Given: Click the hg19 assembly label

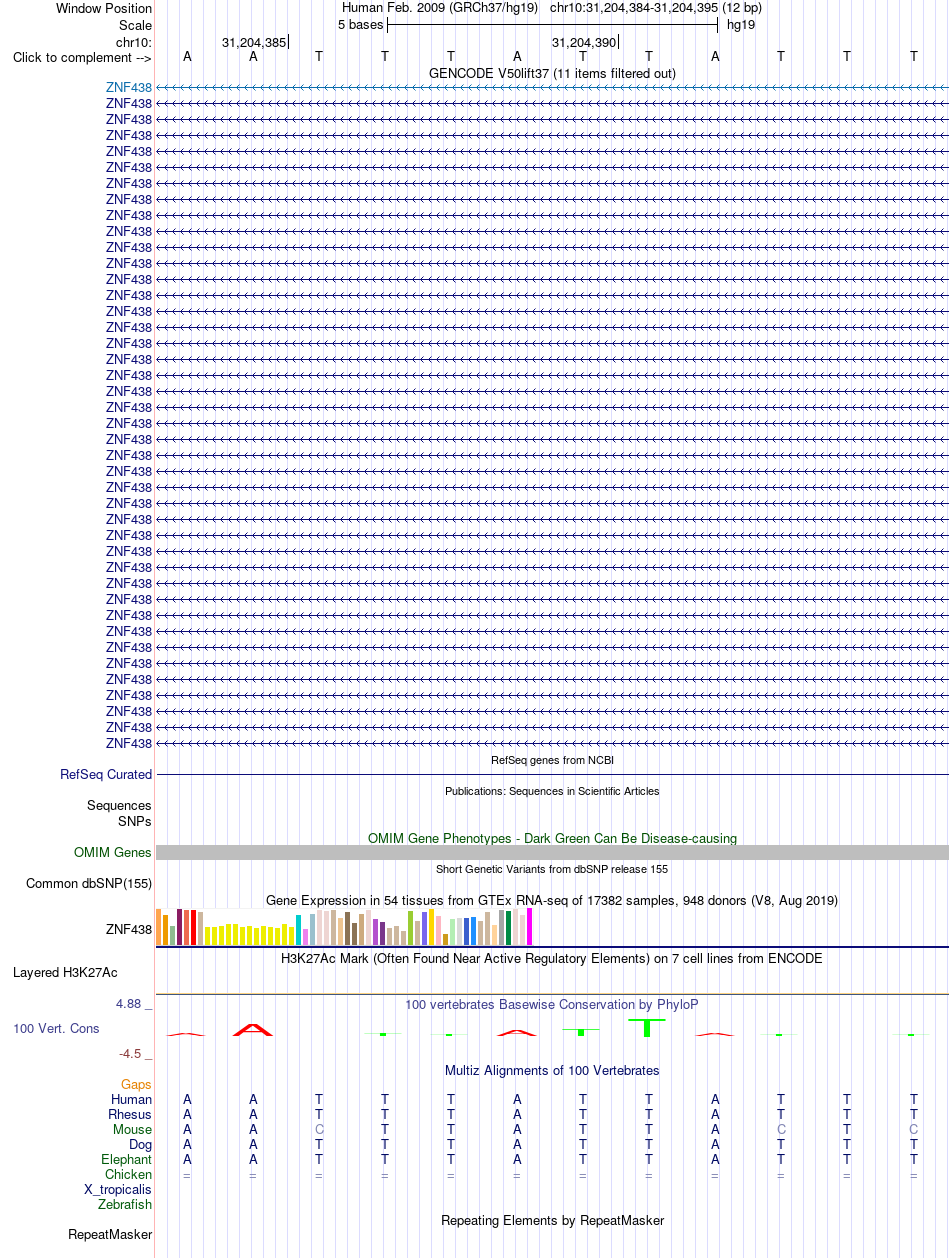Looking at the screenshot, I should 741,24.
